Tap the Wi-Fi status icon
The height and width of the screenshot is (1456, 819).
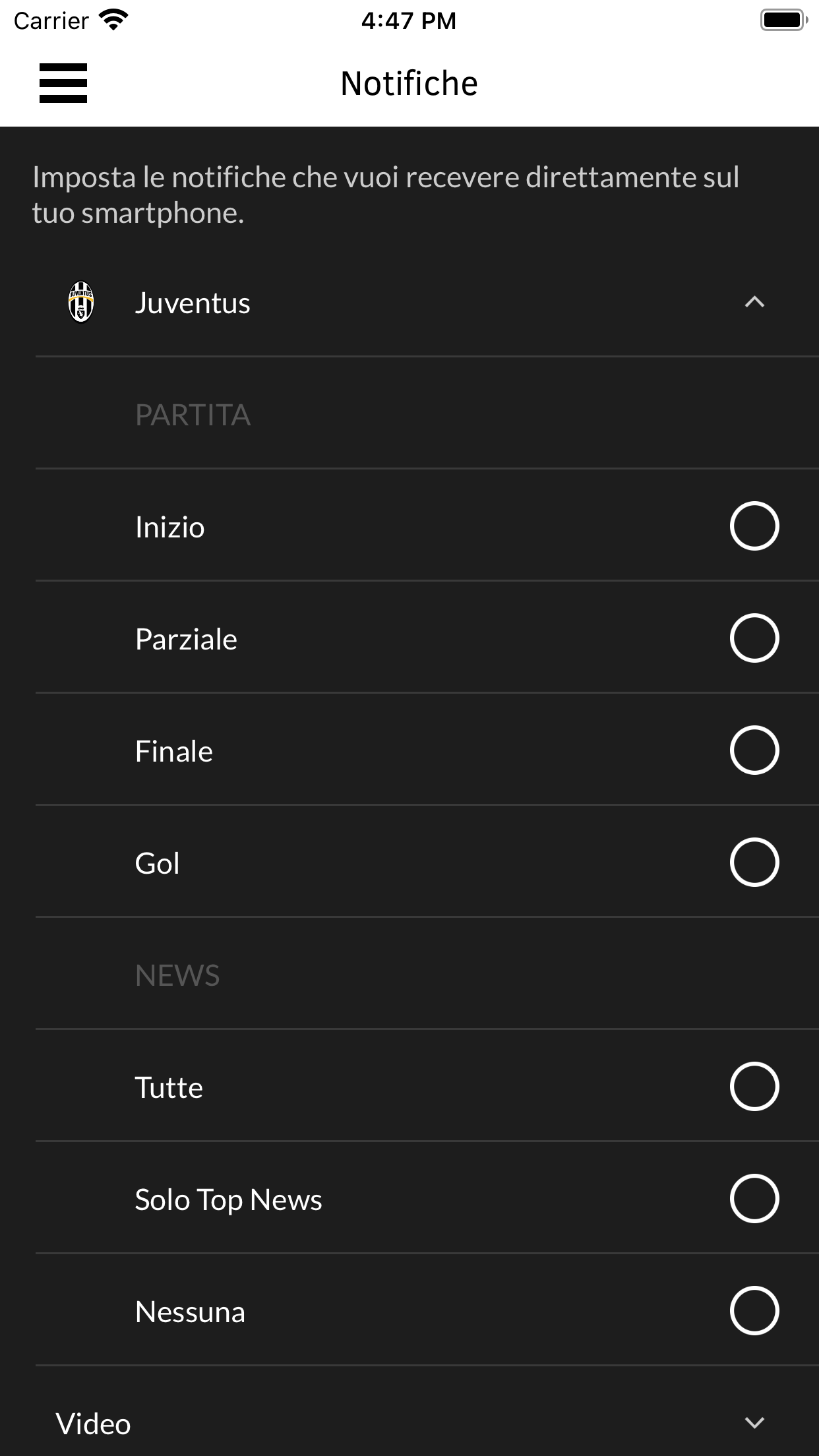(113, 20)
